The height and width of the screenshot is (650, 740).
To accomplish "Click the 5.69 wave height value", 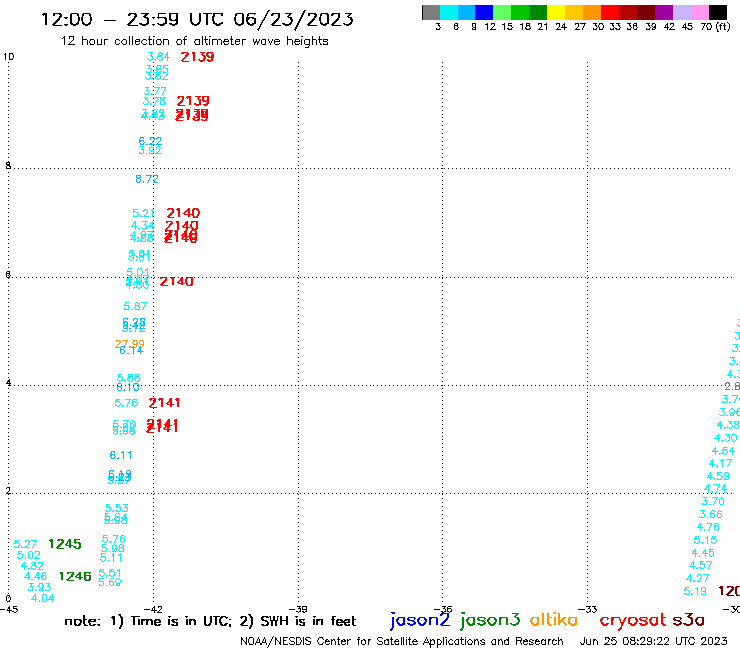I will coord(109,582).
